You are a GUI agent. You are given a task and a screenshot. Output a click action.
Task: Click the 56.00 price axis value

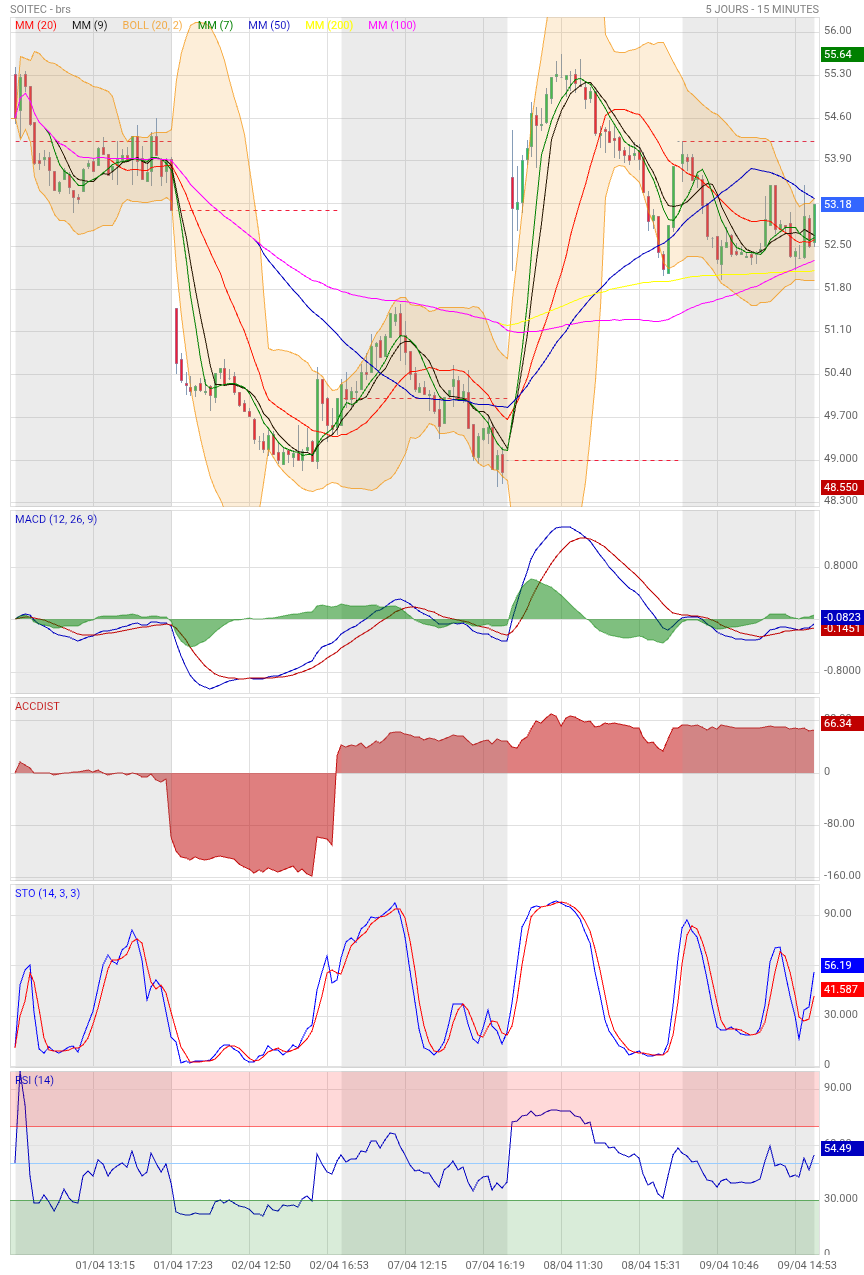point(838,31)
